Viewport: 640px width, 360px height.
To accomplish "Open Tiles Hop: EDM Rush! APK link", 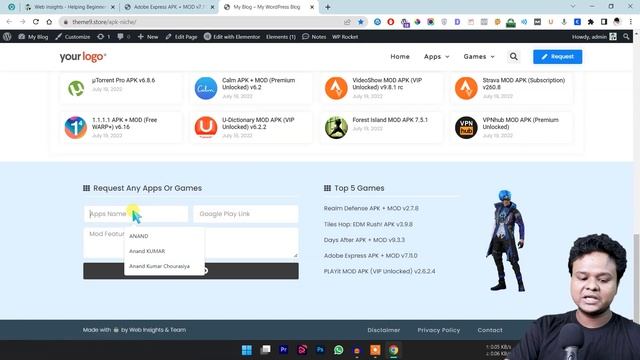I will point(368,224).
